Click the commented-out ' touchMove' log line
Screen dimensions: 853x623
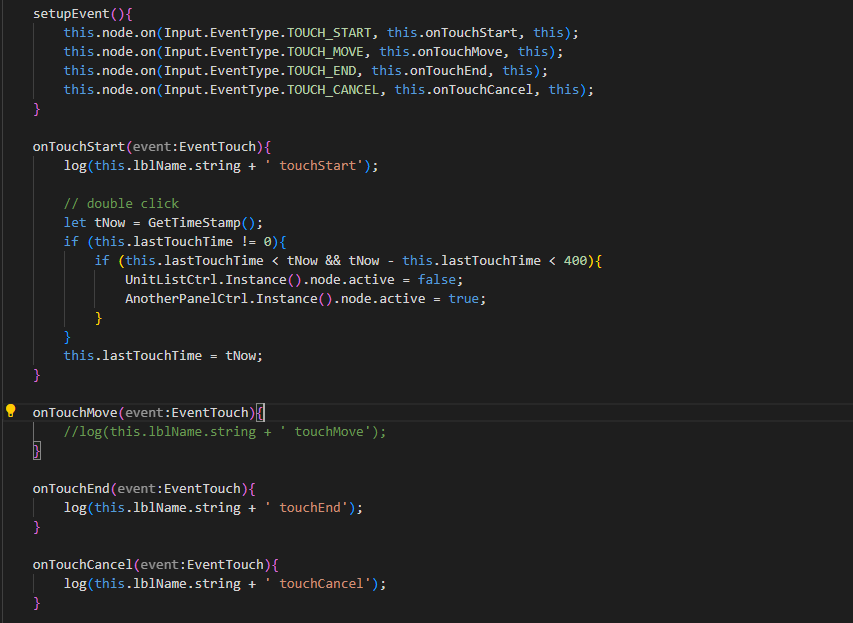(x=225, y=432)
